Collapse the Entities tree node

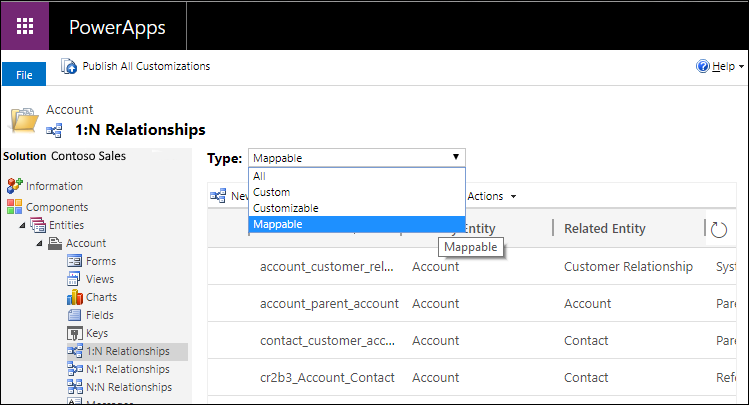tap(22, 226)
